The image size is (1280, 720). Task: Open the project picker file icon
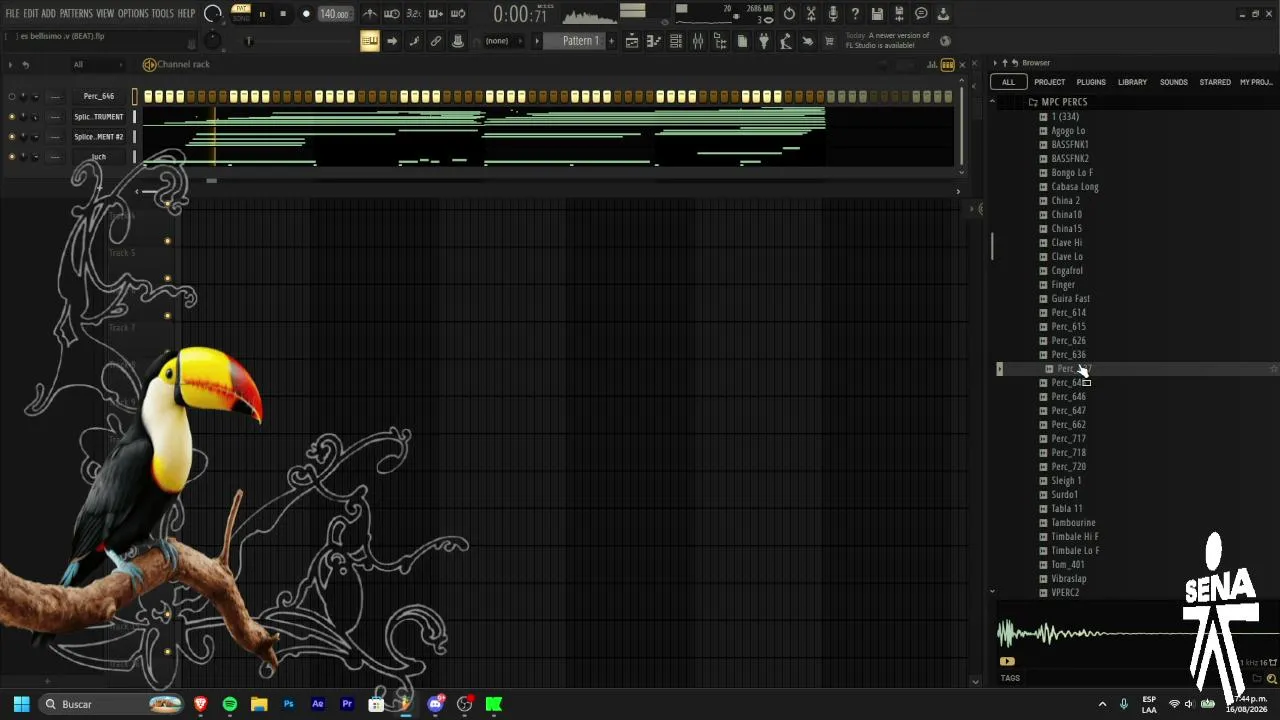tap(742, 41)
